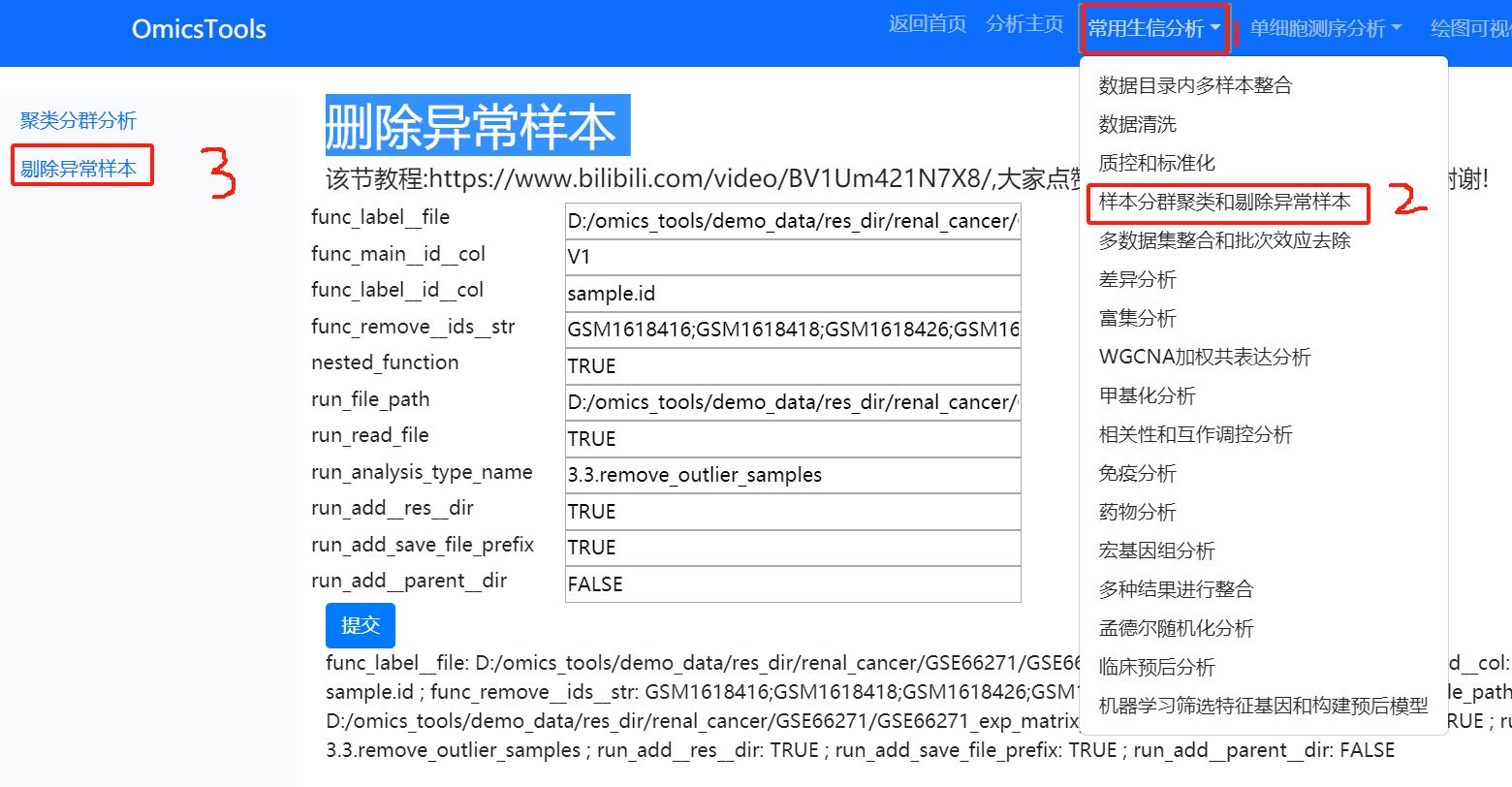Screen dimensions: 1512x787
Task: Click the func_label__id__col sample.id field
Action: [793, 294]
